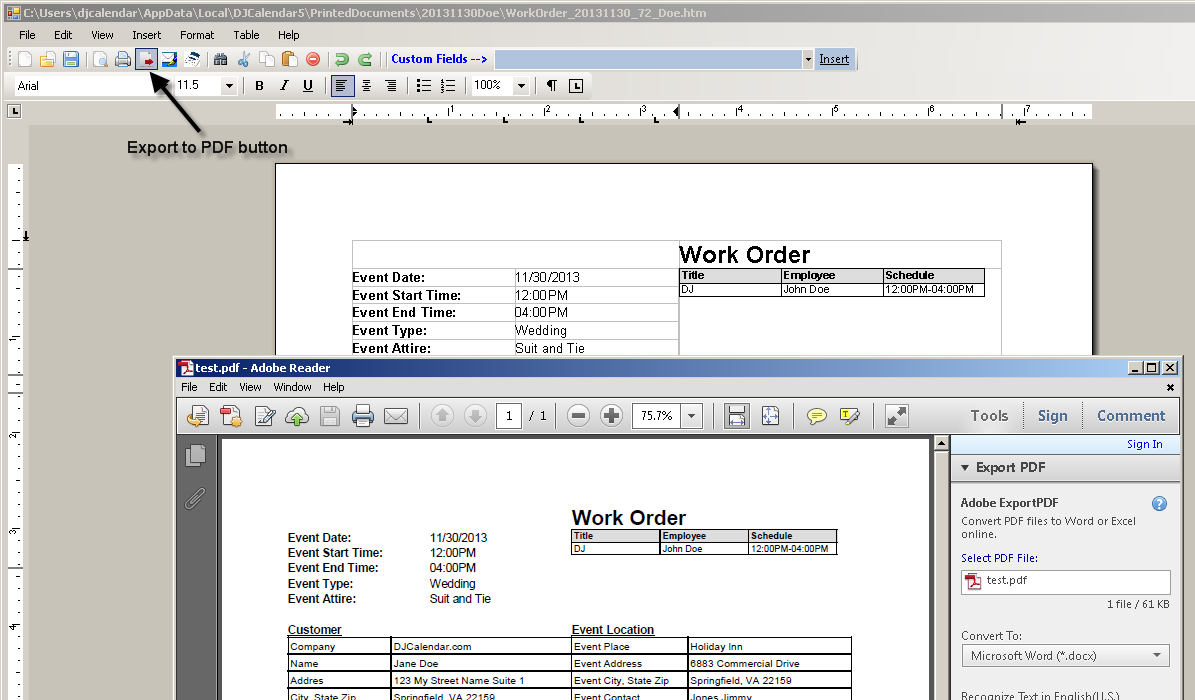
Task: Cut selection using the scissors icon
Action: 244,59
